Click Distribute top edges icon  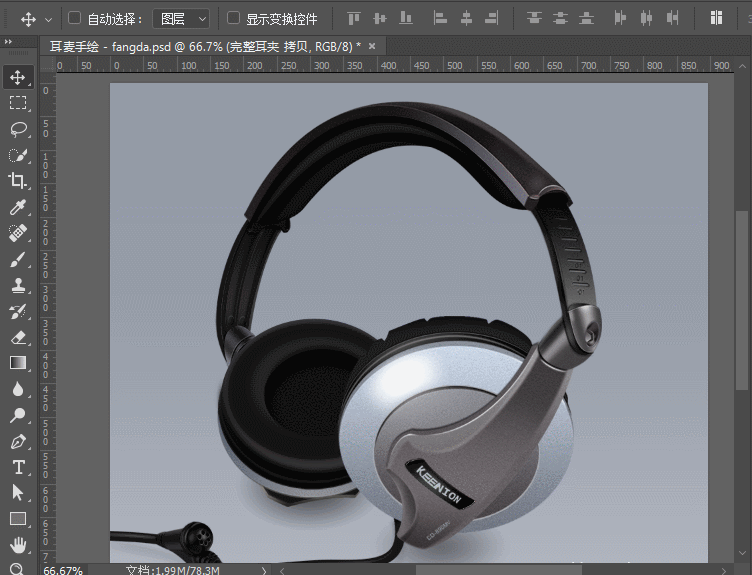click(534, 19)
